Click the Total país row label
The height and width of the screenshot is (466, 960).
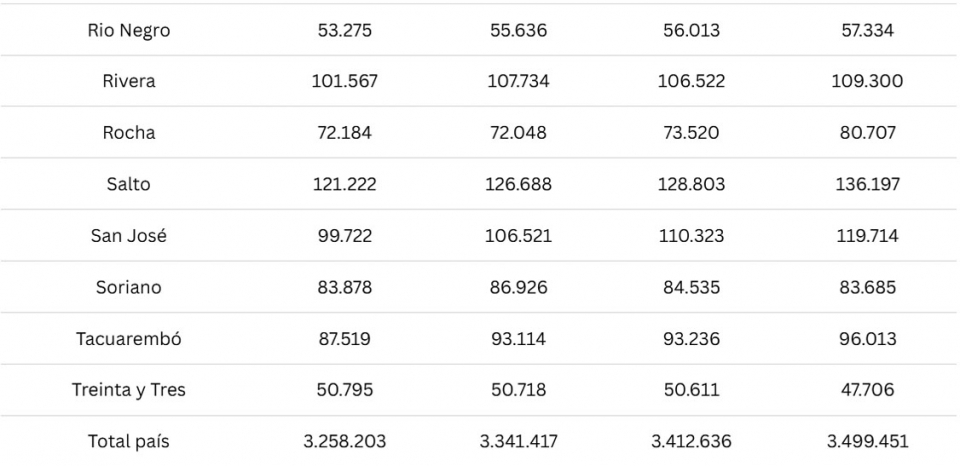[x=129, y=441]
